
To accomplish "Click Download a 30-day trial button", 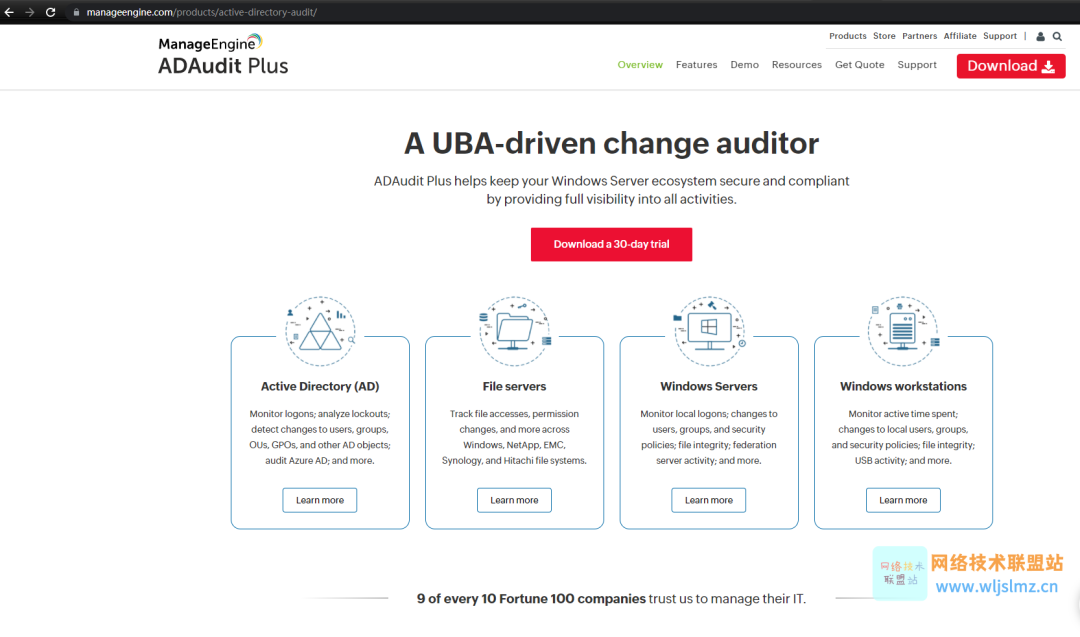I will tap(612, 244).
